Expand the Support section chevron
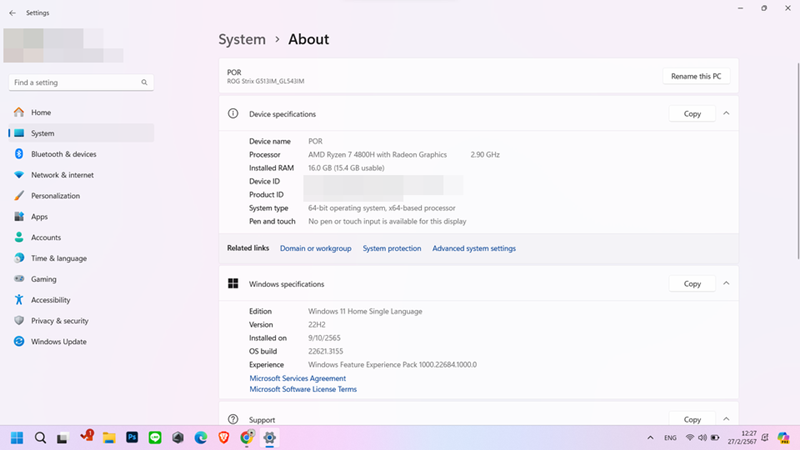The height and width of the screenshot is (450, 800). pyautogui.click(x=726, y=420)
